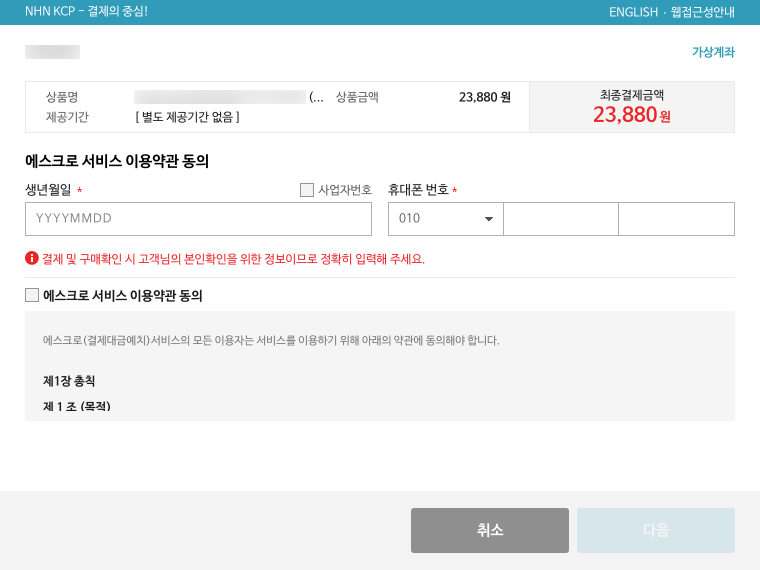Open the 010 phone prefix dropdown arrow
Image resolution: width=760 pixels, height=570 pixels.
tap(489, 219)
